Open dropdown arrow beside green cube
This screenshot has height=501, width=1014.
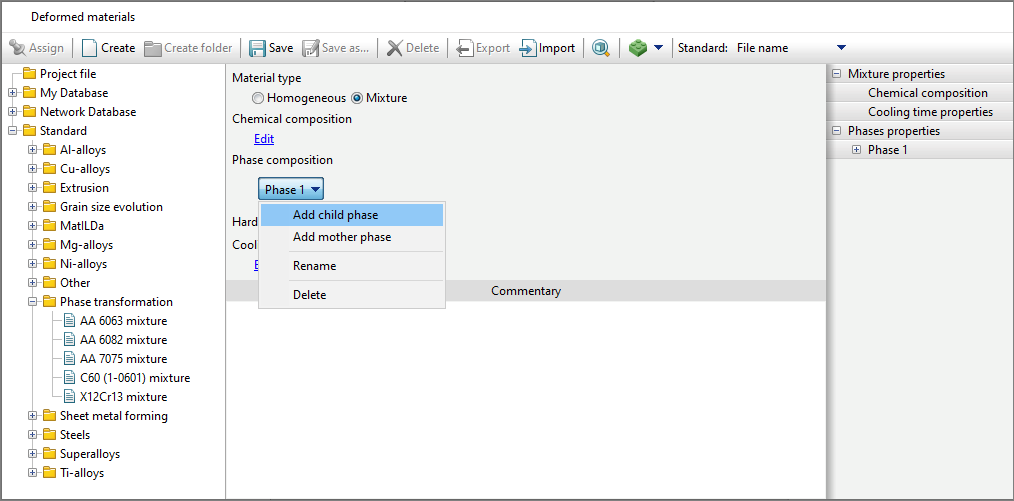[x=658, y=48]
